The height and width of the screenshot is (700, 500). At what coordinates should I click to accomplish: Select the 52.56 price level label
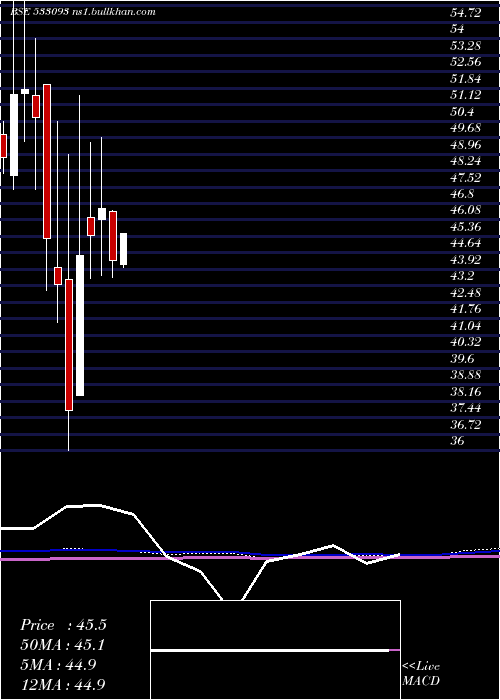[x=466, y=62]
